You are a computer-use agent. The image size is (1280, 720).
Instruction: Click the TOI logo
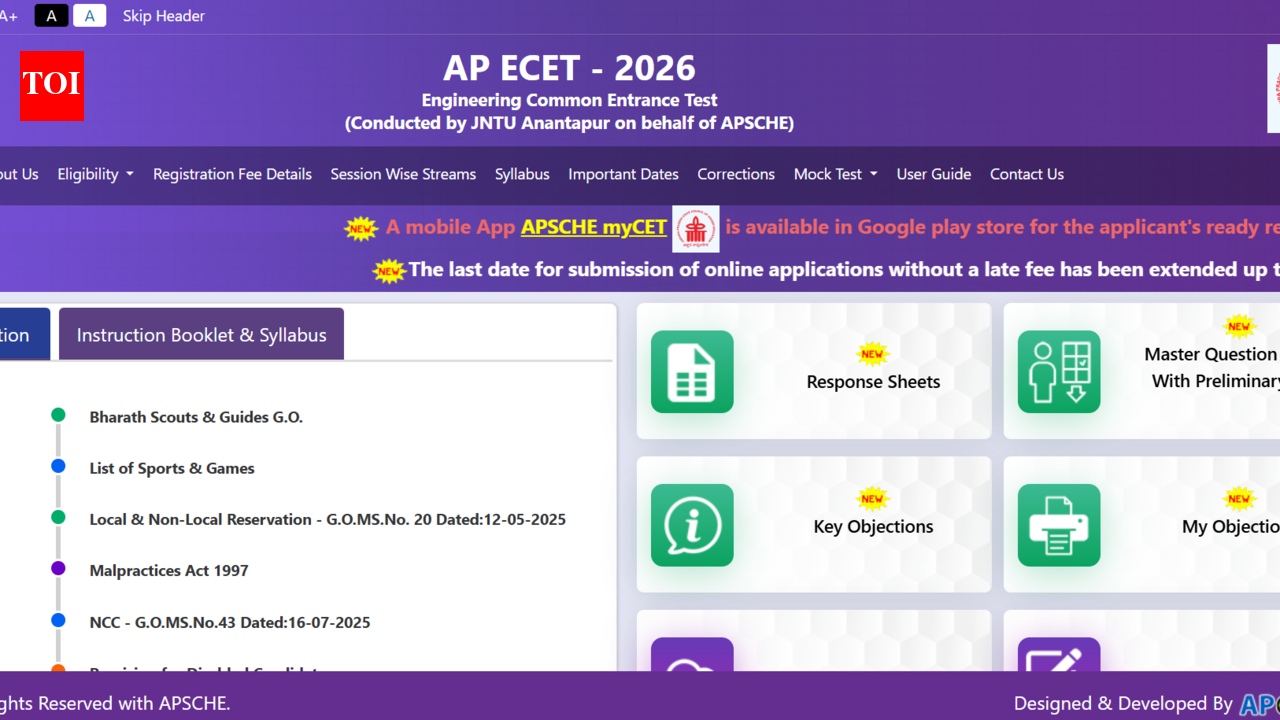click(x=51, y=87)
